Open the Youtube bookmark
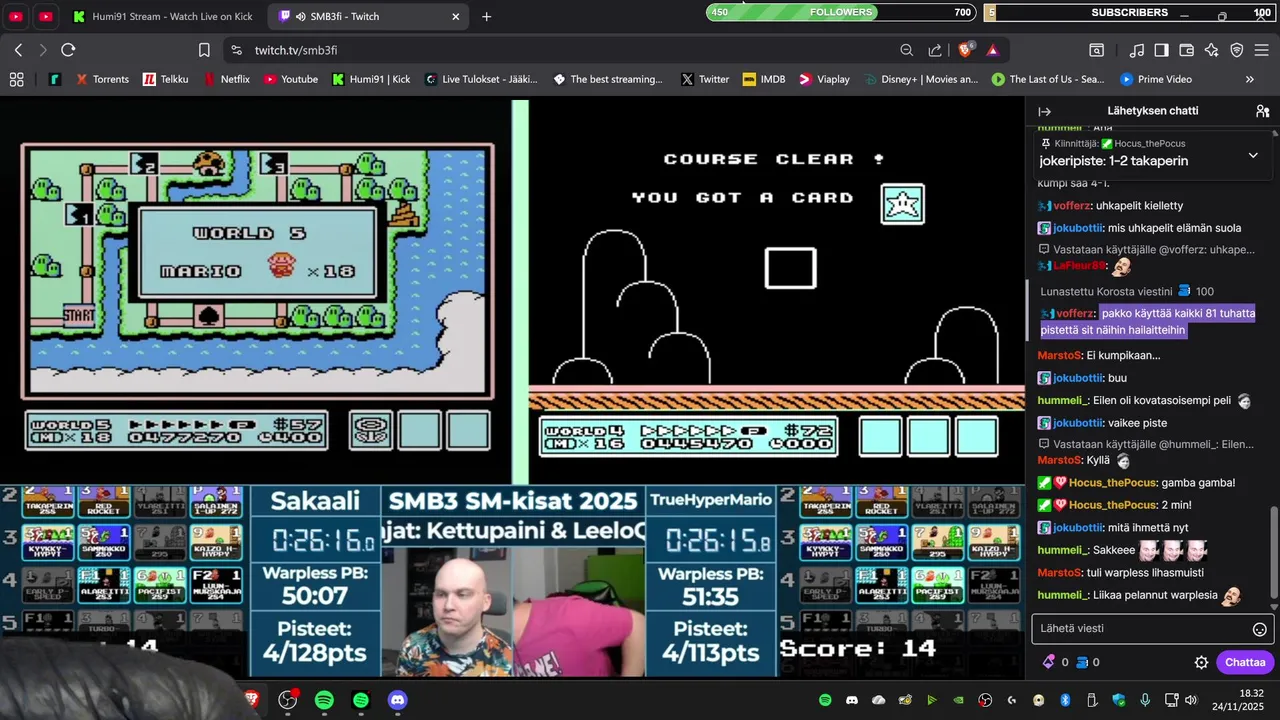1280x720 pixels. [x=290, y=79]
